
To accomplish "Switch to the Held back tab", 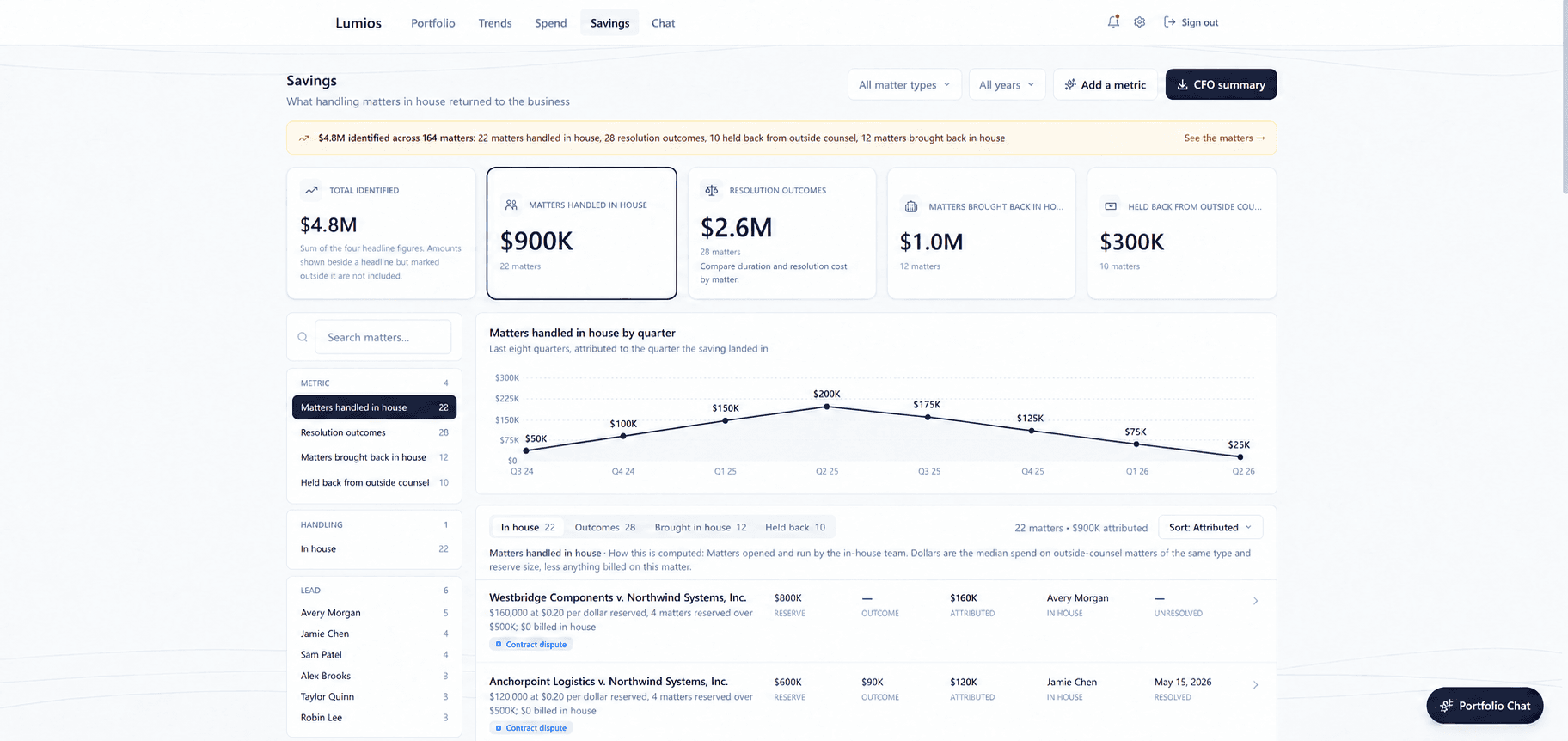I will coord(795,528).
